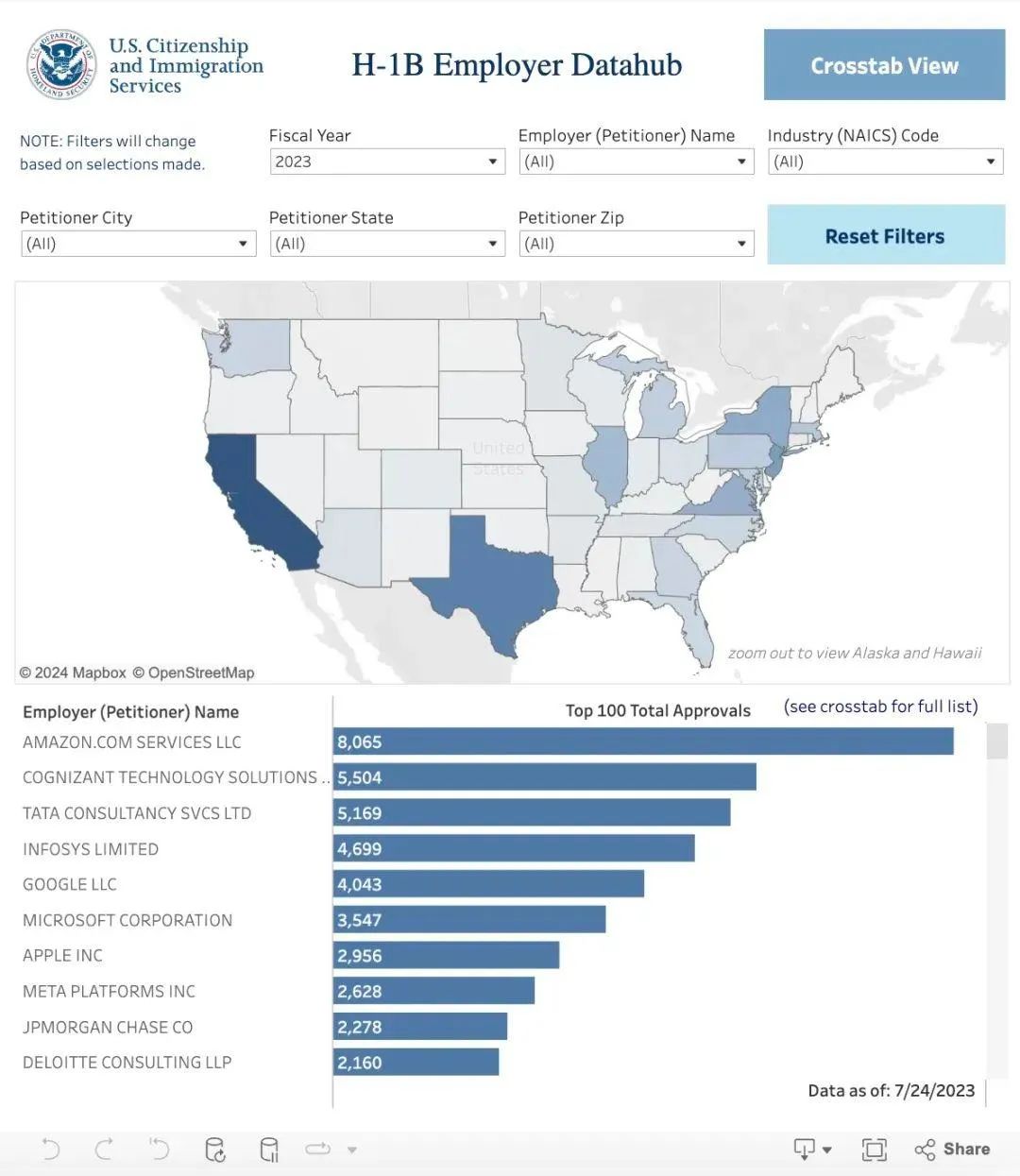Open the Petitioner Zip dropdown
Viewport: 1020px width, 1176px height.
(637, 244)
